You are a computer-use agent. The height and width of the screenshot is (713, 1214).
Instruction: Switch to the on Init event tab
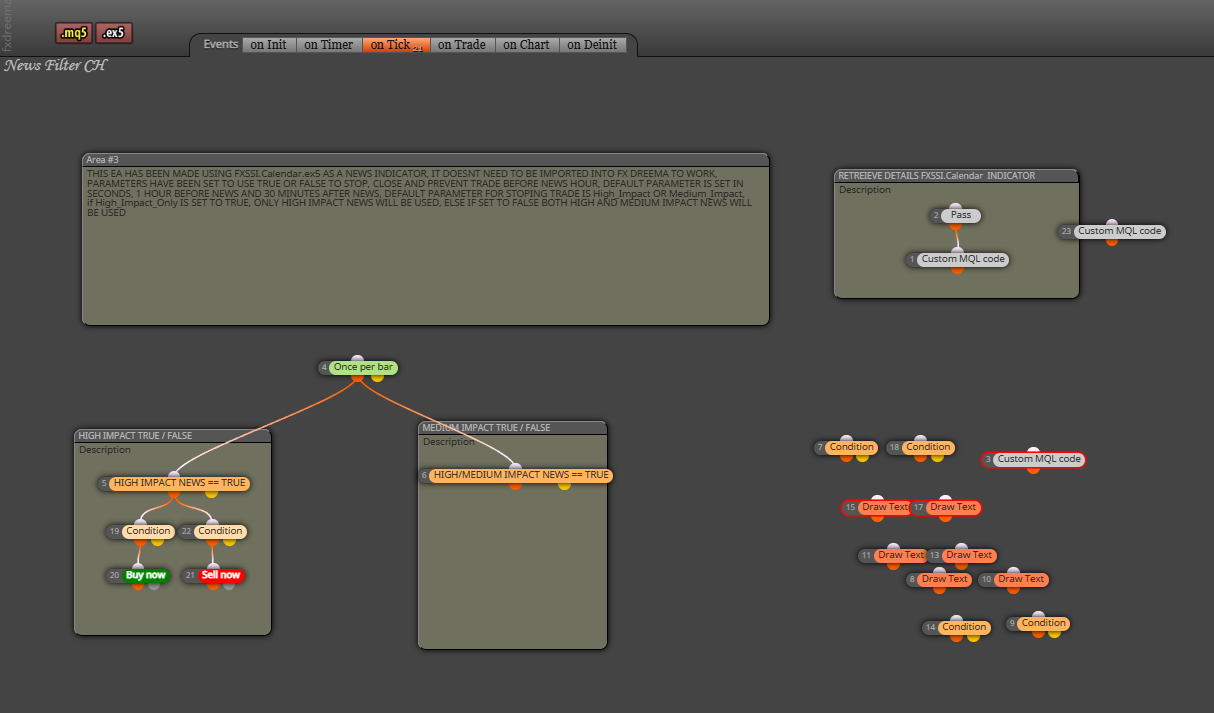(269, 45)
